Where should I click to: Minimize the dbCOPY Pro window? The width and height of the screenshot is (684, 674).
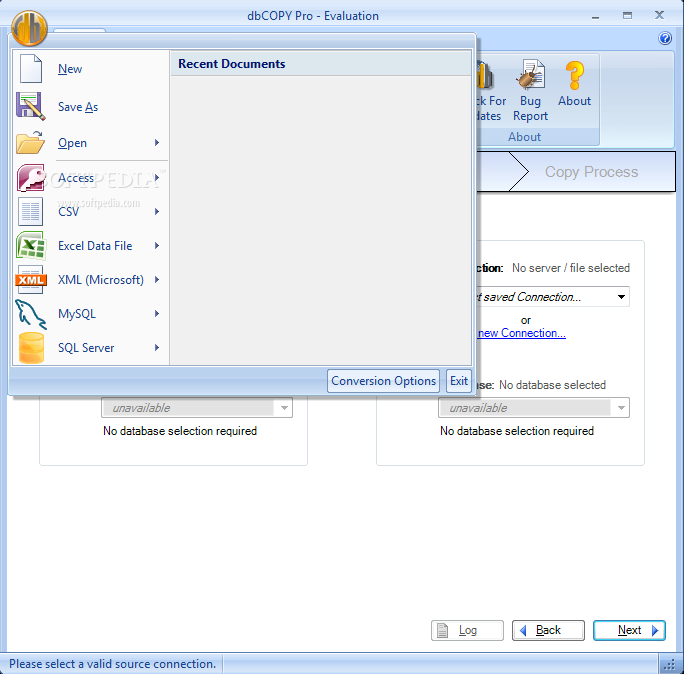pyautogui.click(x=595, y=16)
